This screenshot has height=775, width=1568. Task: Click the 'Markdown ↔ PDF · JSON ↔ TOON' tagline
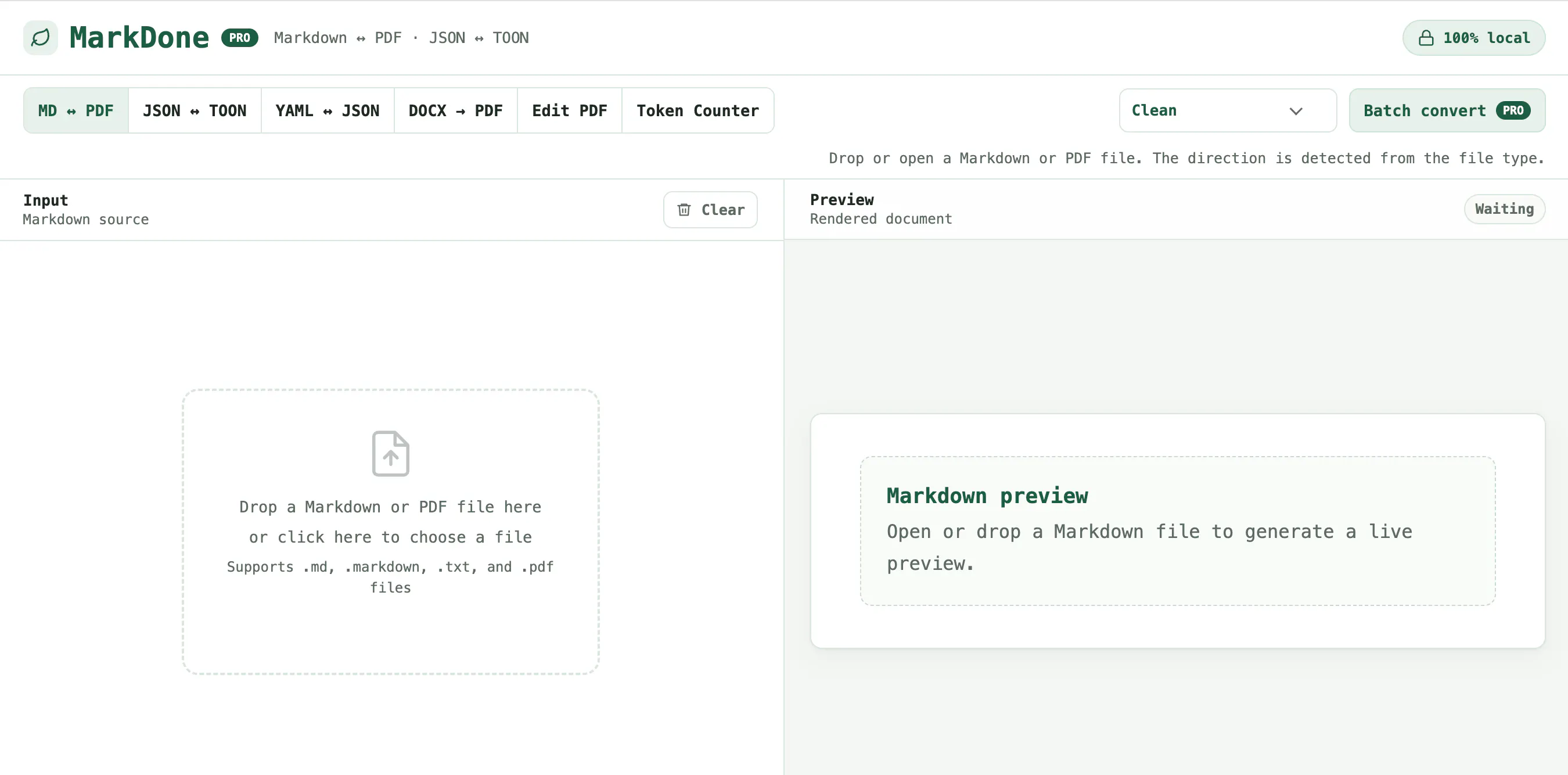click(401, 38)
